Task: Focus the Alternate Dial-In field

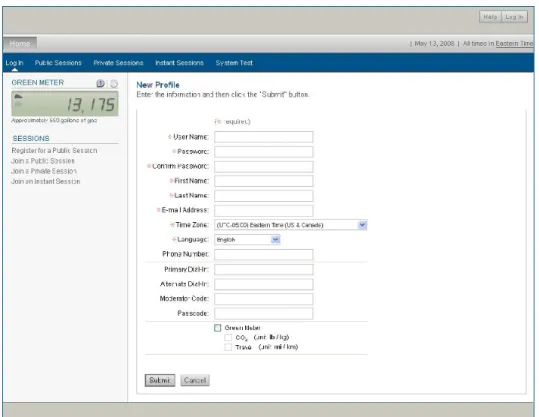Action: point(264,284)
